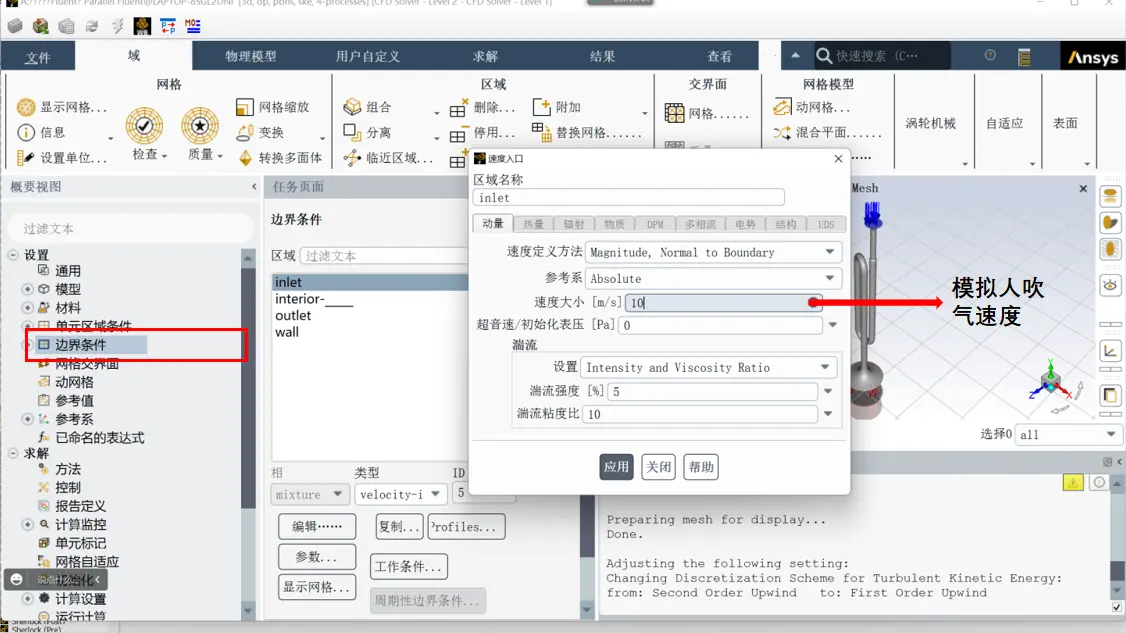Collapse the 求解 tree node
The width and height of the screenshot is (1126, 633).
point(14,453)
